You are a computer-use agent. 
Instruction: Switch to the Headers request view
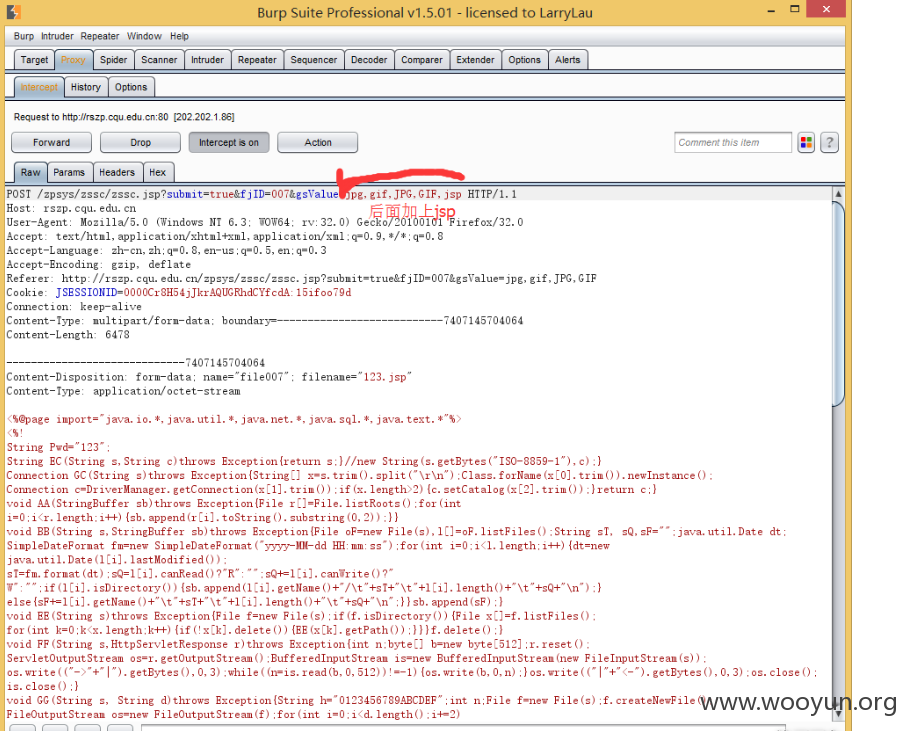tap(117, 172)
